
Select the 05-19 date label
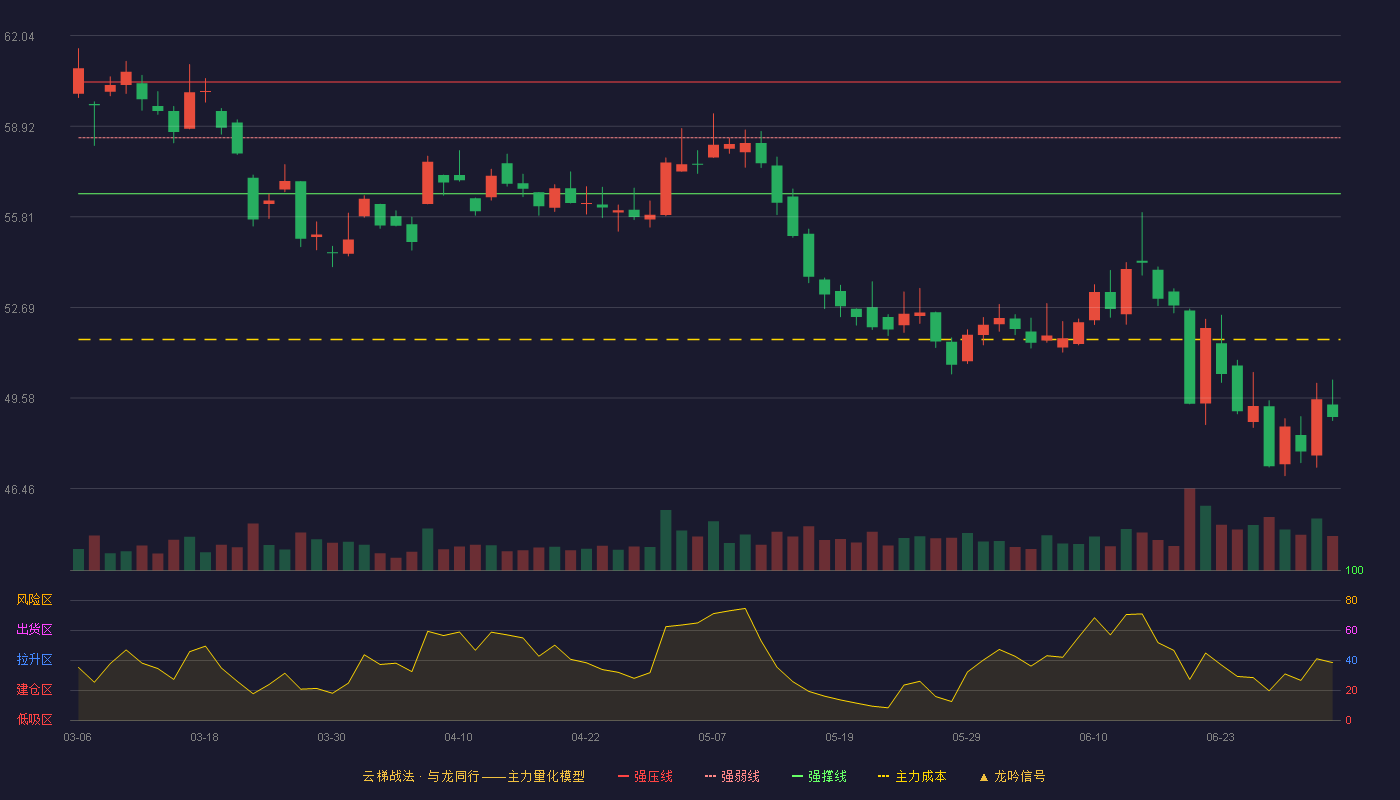[x=839, y=737]
